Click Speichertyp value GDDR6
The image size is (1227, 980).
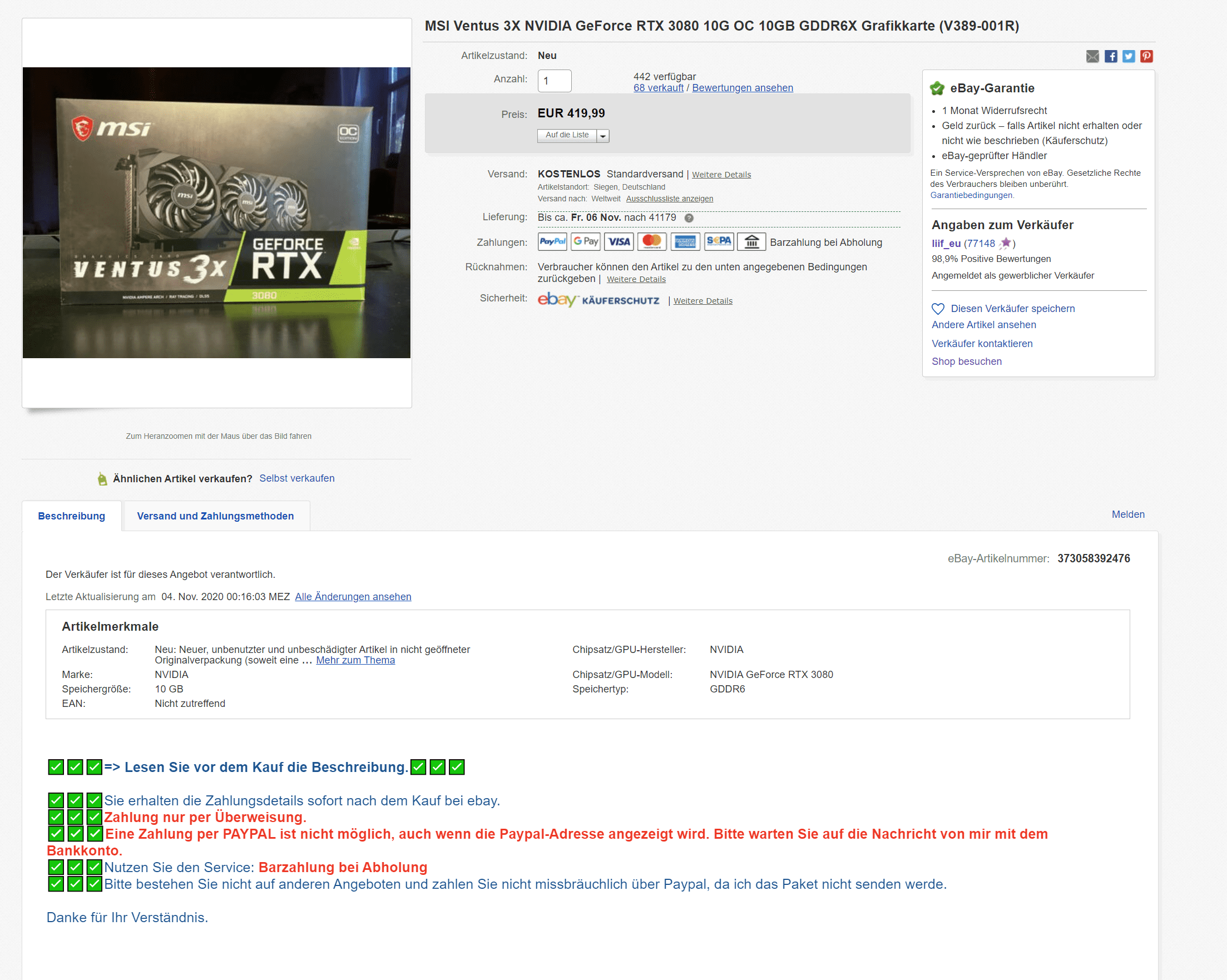click(727, 689)
